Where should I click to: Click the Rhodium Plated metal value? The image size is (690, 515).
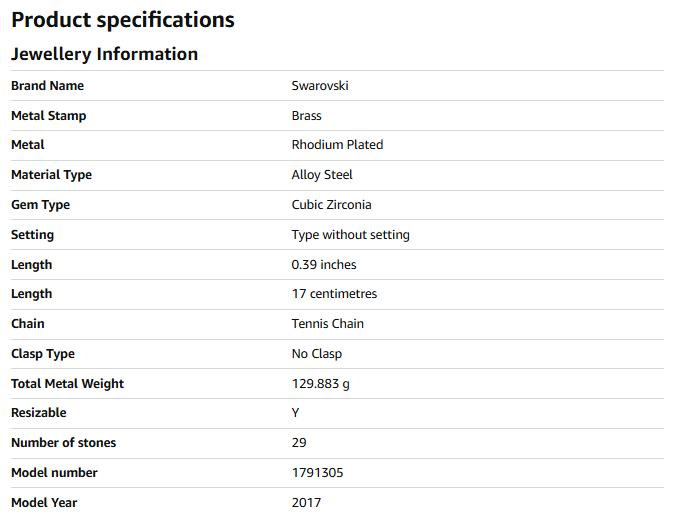pos(337,145)
